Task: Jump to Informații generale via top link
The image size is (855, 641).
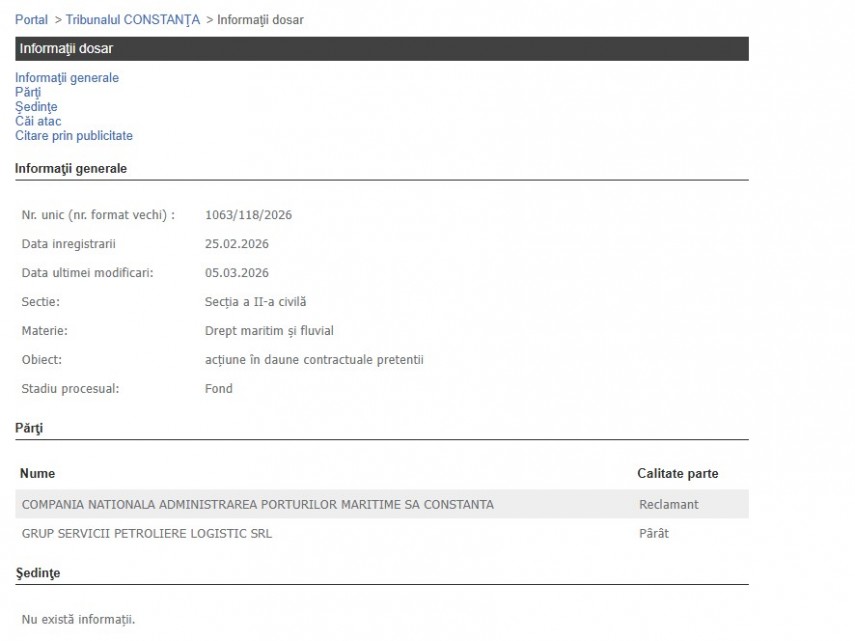Action: coord(67,78)
